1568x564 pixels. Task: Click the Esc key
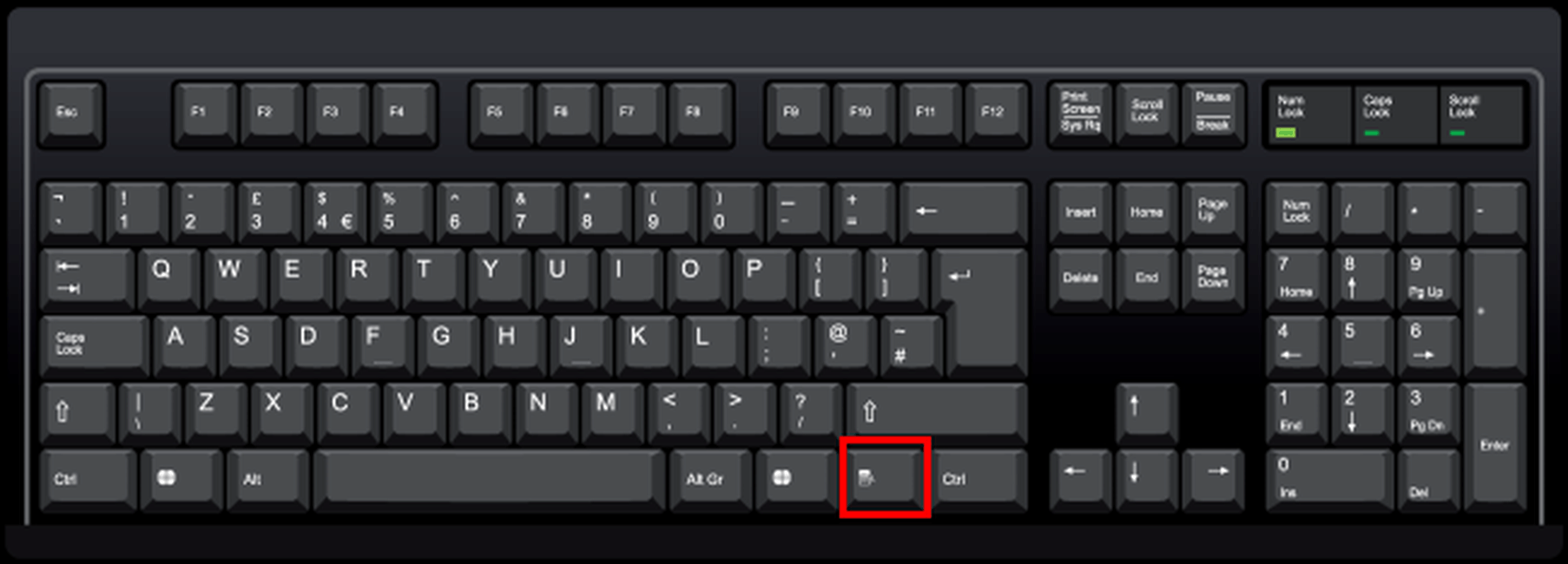(x=71, y=111)
